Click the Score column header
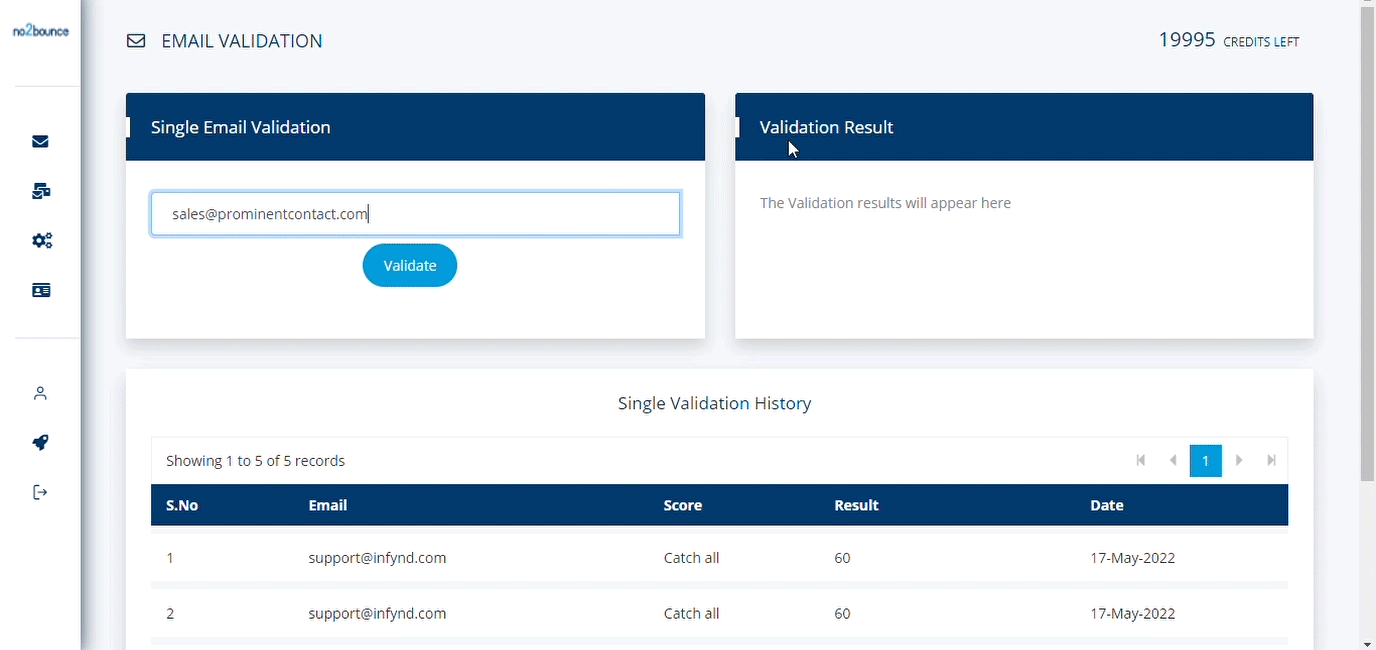The image size is (1376, 650). [683, 505]
